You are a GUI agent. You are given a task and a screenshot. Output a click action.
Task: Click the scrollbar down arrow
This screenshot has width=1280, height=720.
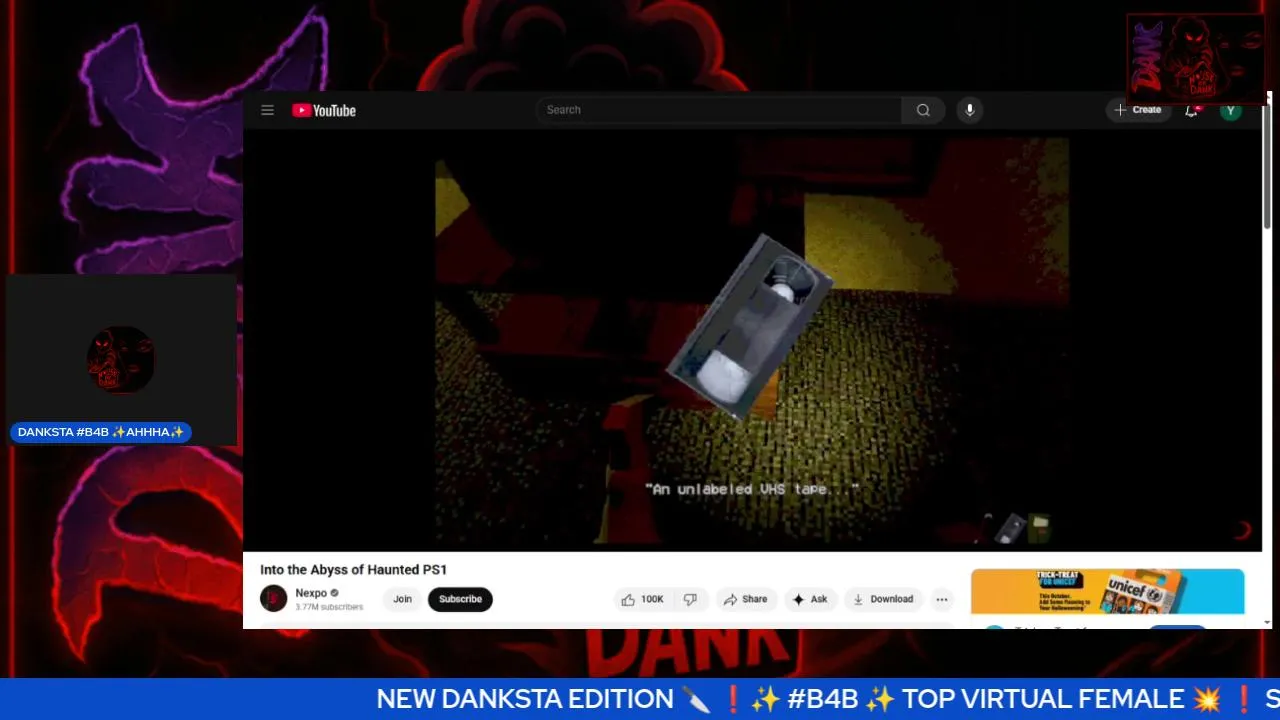tap(1268, 622)
